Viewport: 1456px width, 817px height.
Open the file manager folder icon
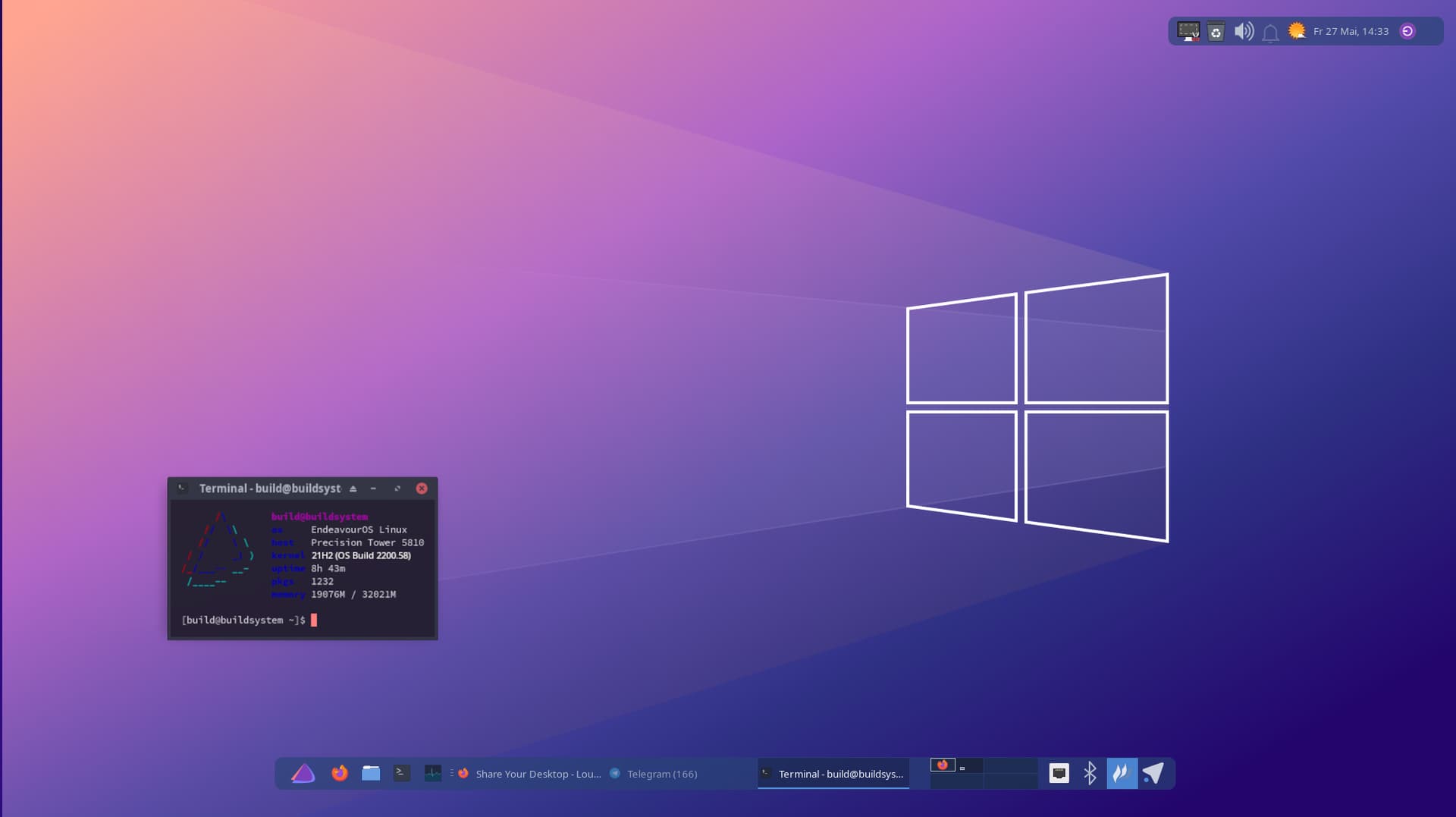371,773
